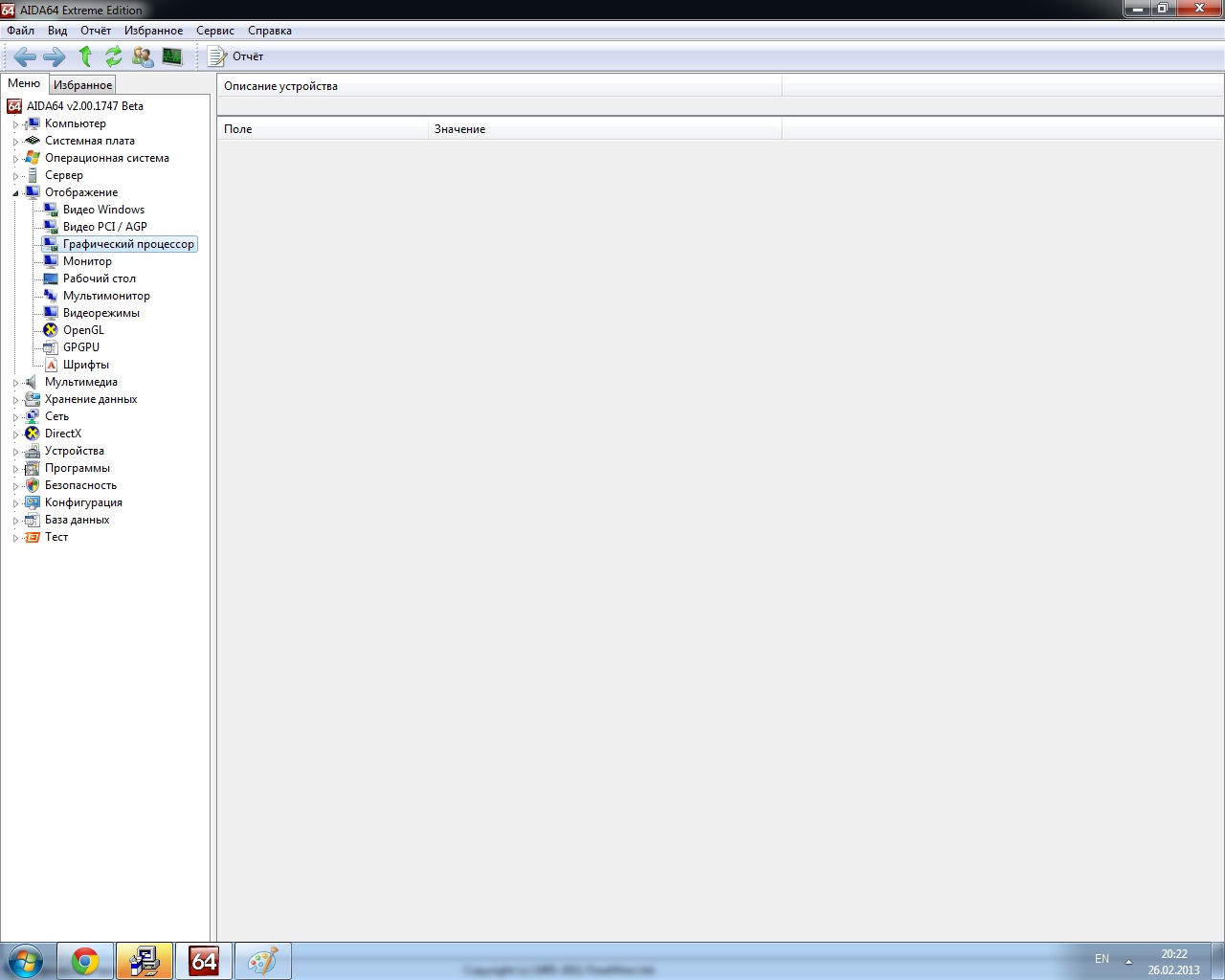The image size is (1225, 980).
Task: Click the Системная плата icon
Action: coord(33,141)
